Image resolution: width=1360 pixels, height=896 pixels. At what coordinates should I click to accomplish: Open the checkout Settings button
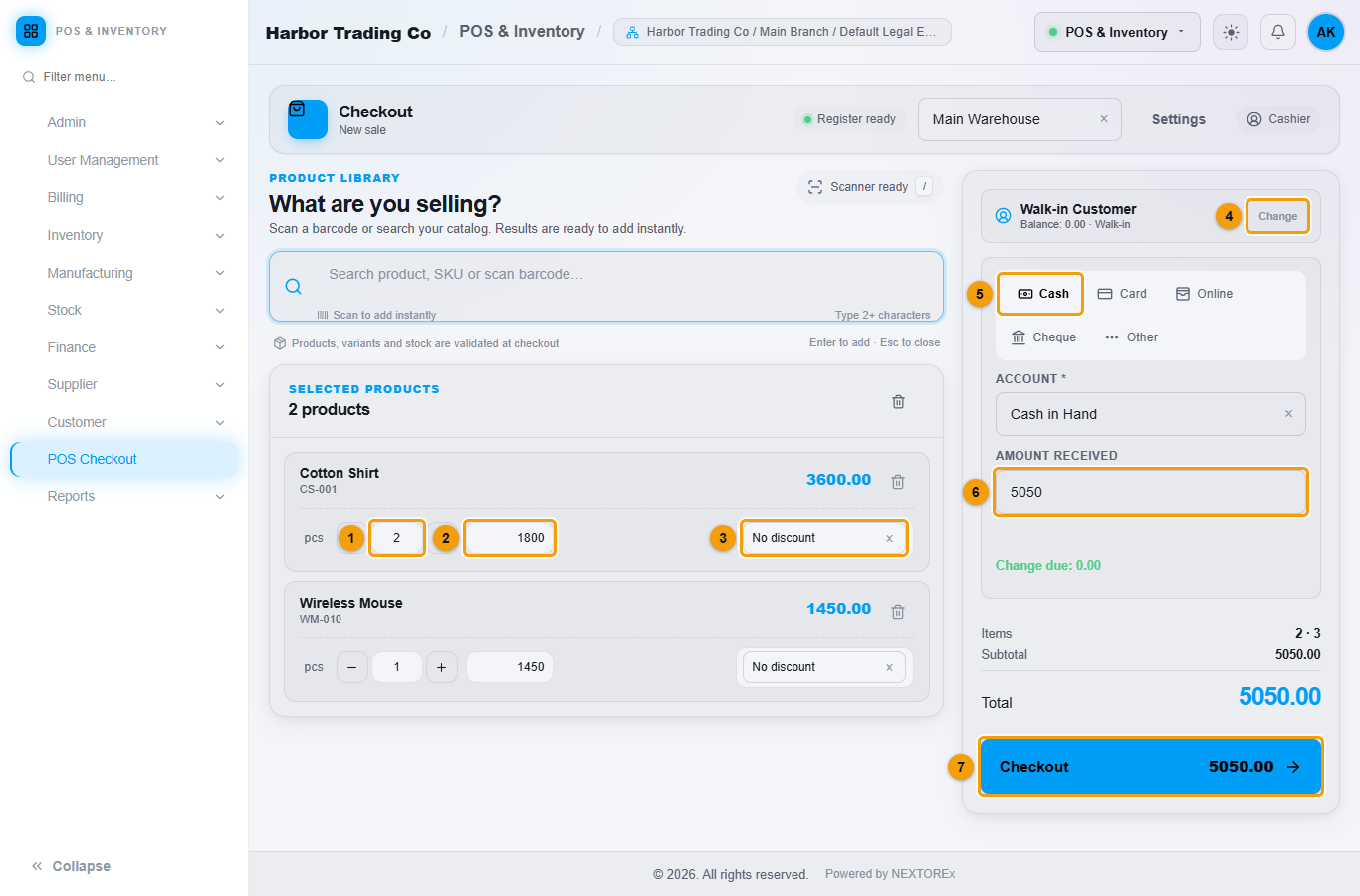(1179, 119)
